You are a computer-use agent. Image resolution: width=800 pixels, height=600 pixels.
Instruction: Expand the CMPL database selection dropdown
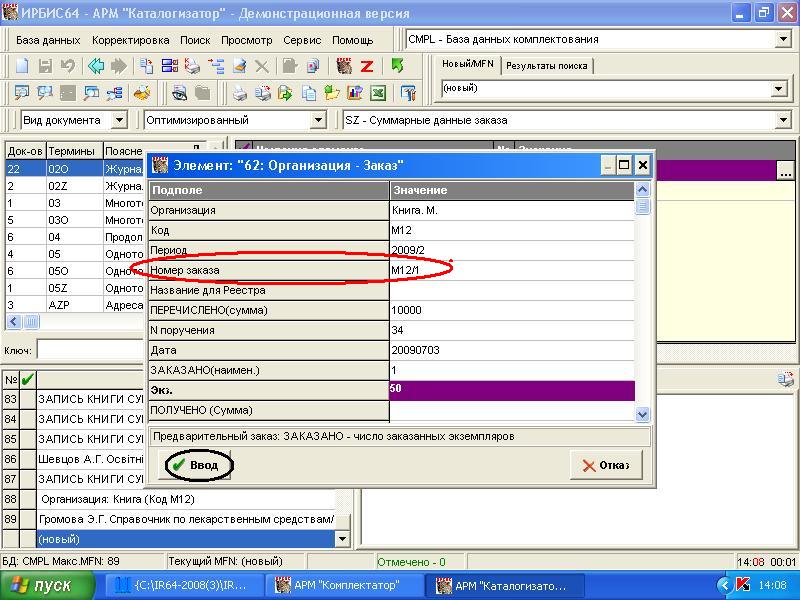[783, 39]
